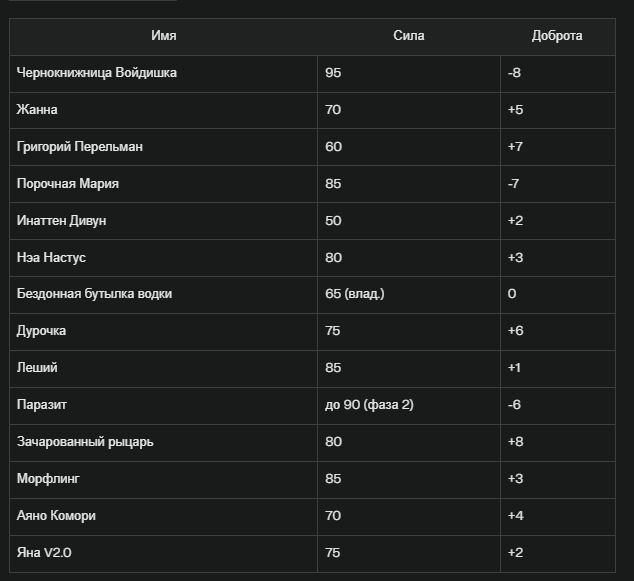634x581 pixels.
Task: Select the Чернокнижница Войдишка name cell
Action: (x=163, y=74)
